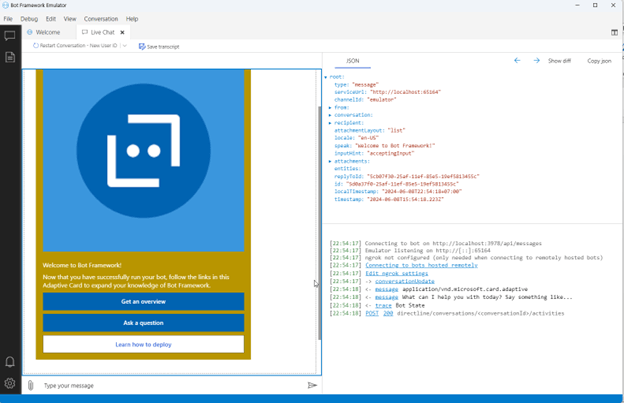
Task: Go to next activity with right arrow
Action: point(536,61)
